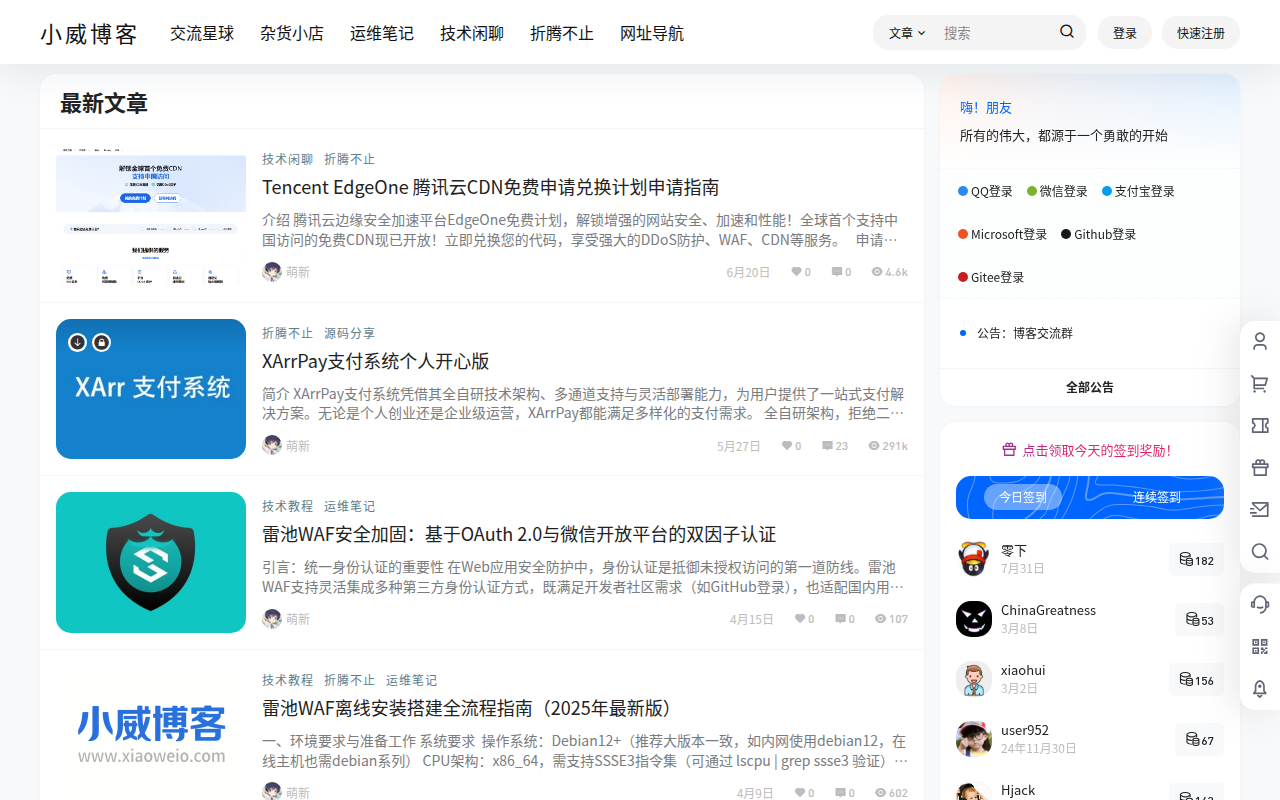The image size is (1280, 800).
Task: Click the 67 coin badge beside user952
Action: 1199,740
